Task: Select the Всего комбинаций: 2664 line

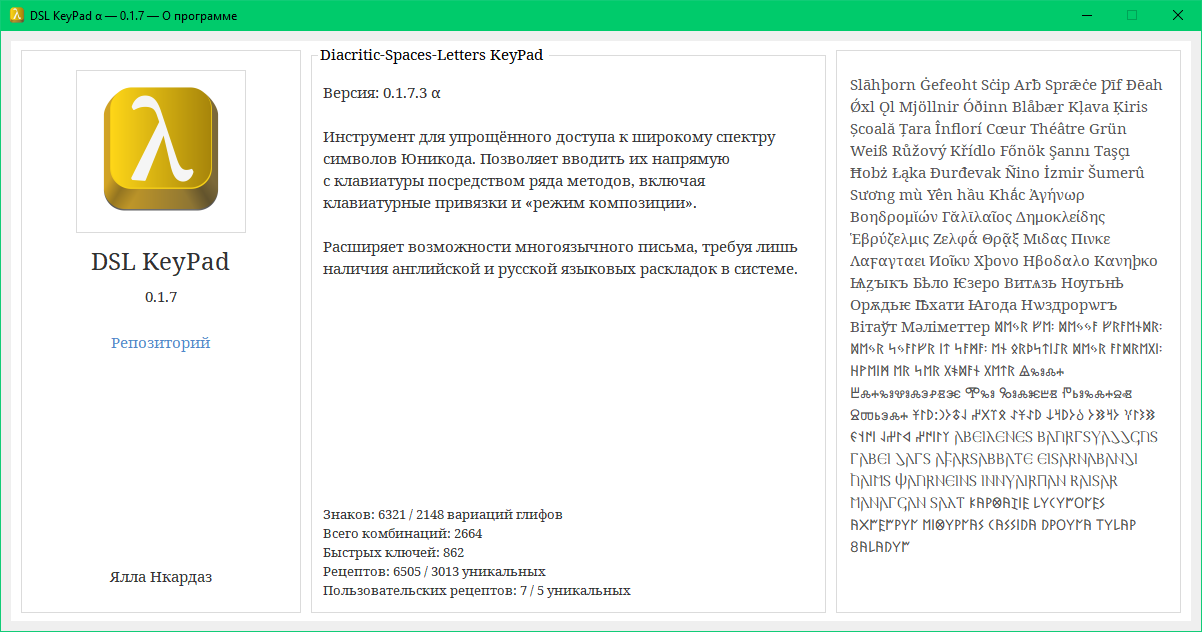Action: click(x=403, y=533)
